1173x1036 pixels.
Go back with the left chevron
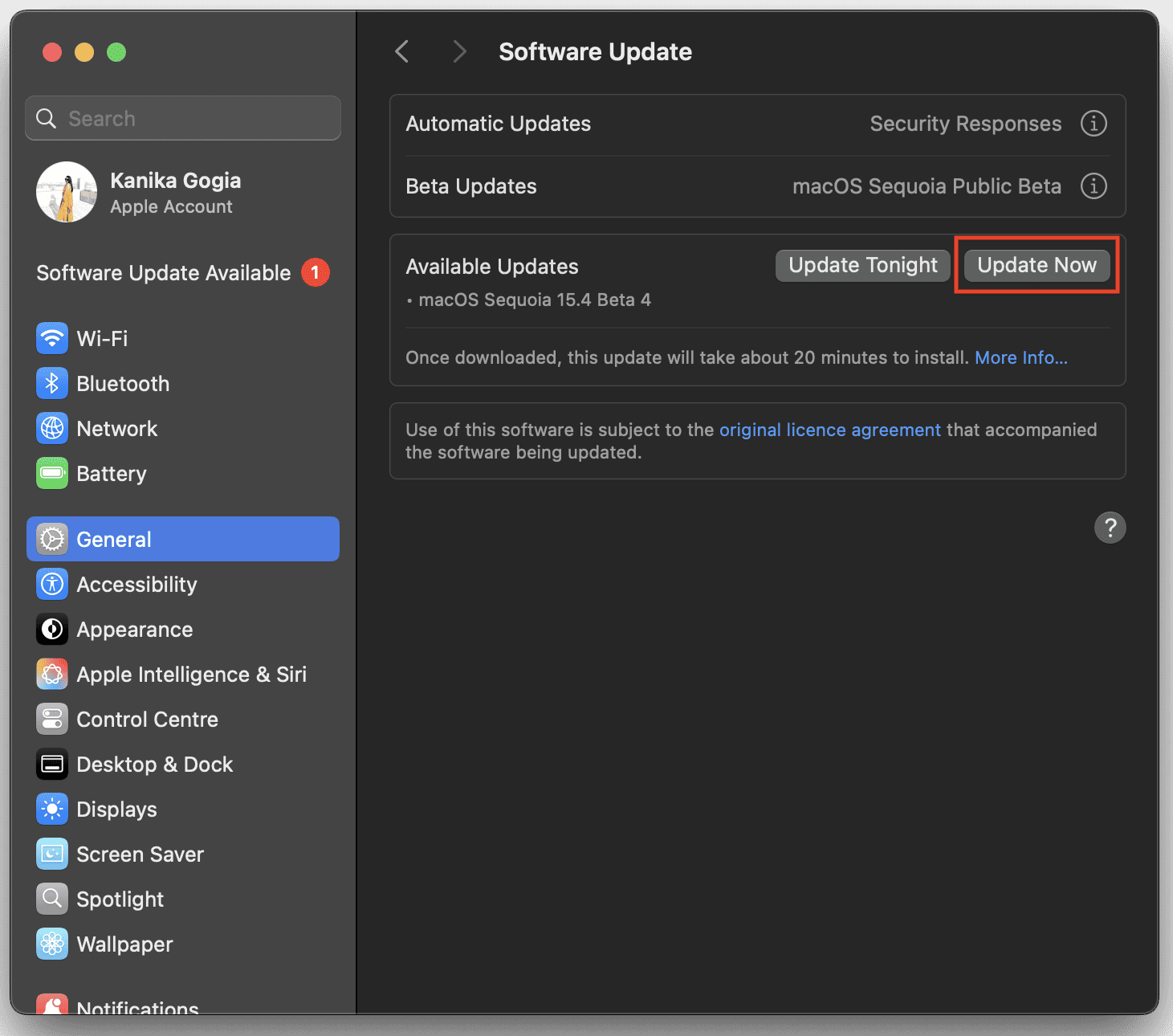[402, 51]
